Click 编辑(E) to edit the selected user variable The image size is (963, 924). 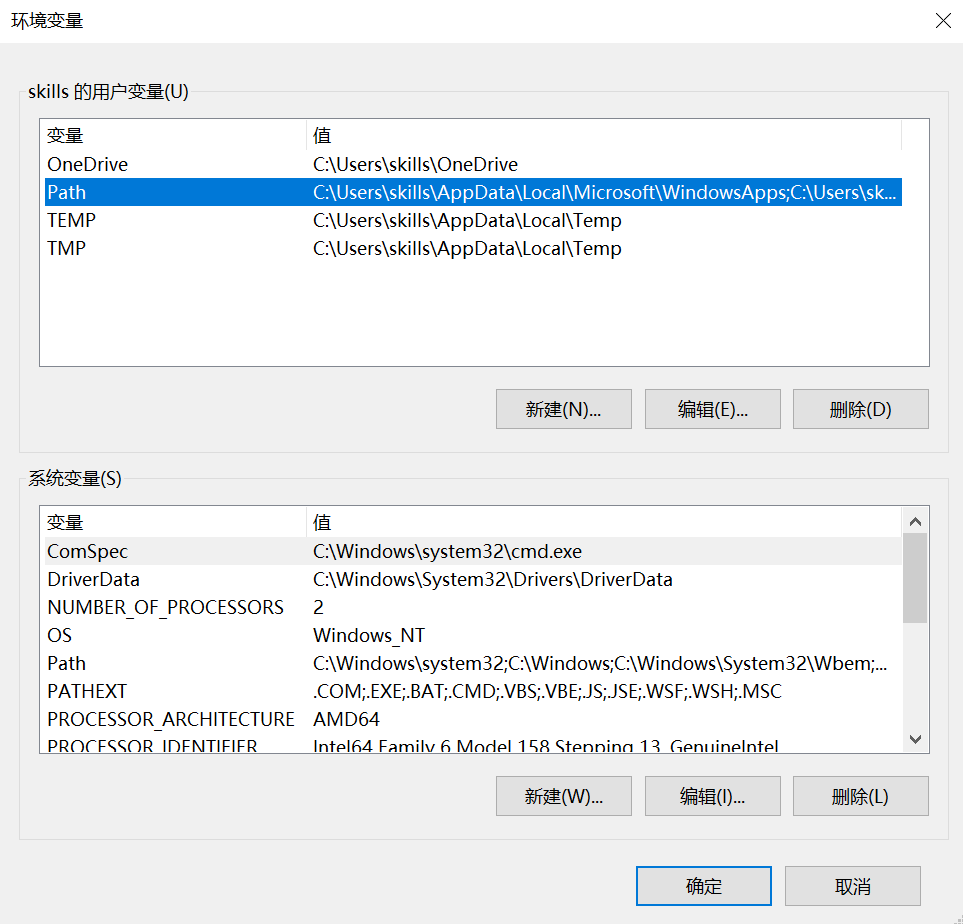[712, 408]
